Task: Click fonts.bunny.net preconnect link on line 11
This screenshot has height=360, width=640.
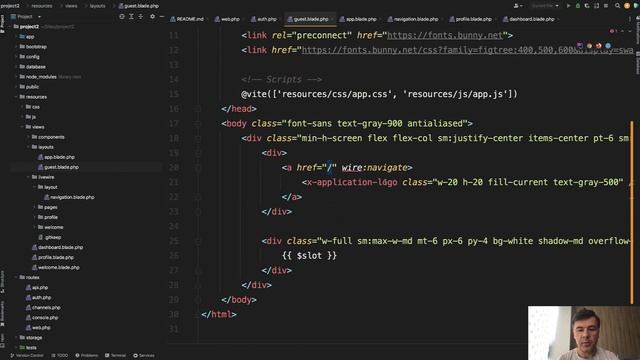Action: click(x=445, y=36)
